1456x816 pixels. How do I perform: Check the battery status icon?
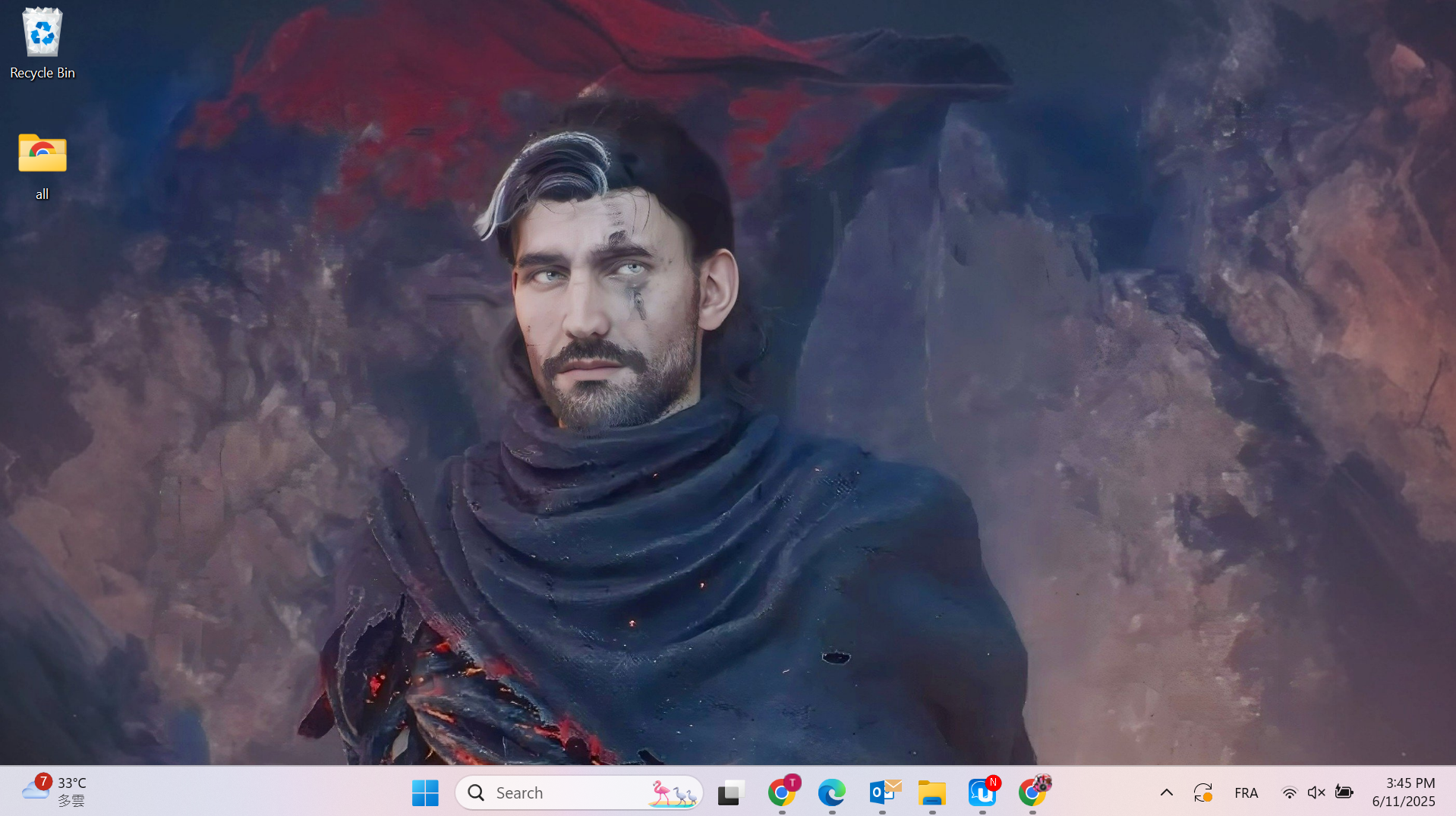click(1344, 792)
